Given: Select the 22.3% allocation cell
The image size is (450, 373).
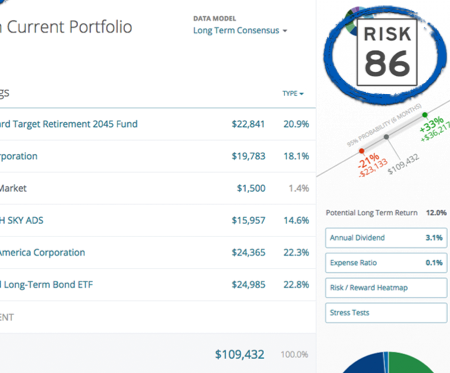Looking at the screenshot, I should pyautogui.click(x=296, y=252).
